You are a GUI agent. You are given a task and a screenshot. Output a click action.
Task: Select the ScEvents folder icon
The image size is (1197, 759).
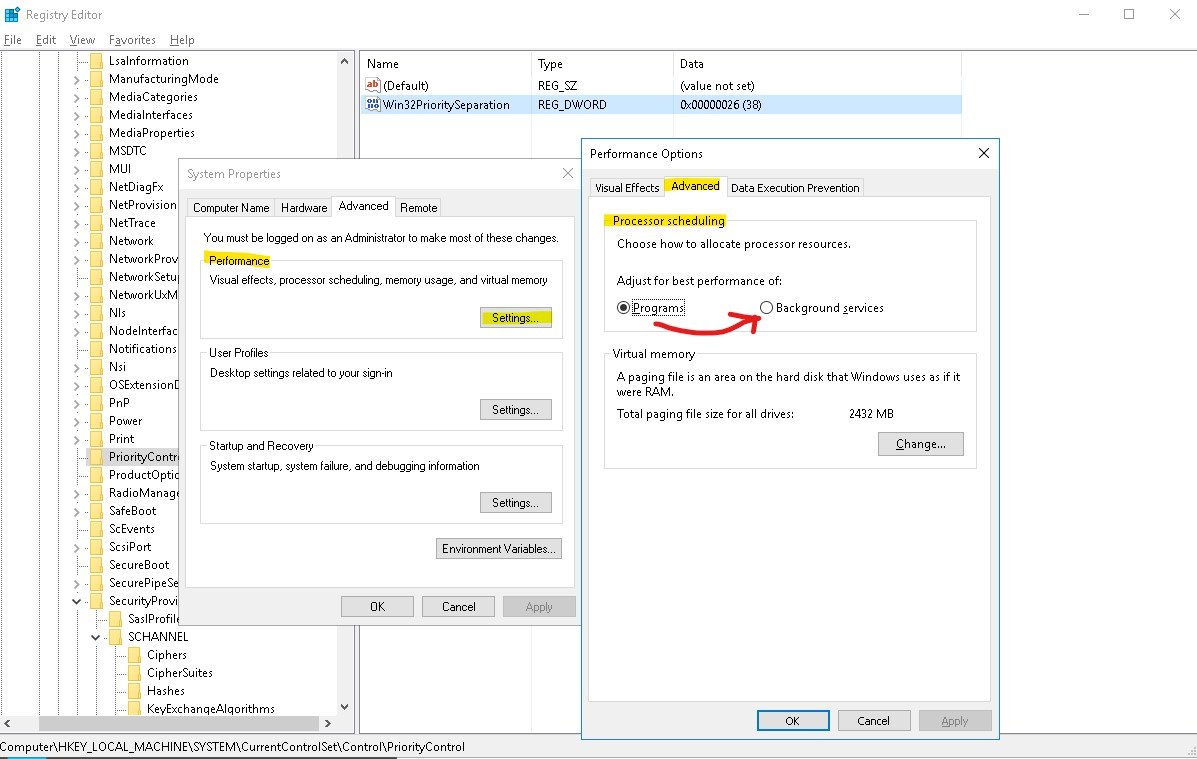[96, 529]
